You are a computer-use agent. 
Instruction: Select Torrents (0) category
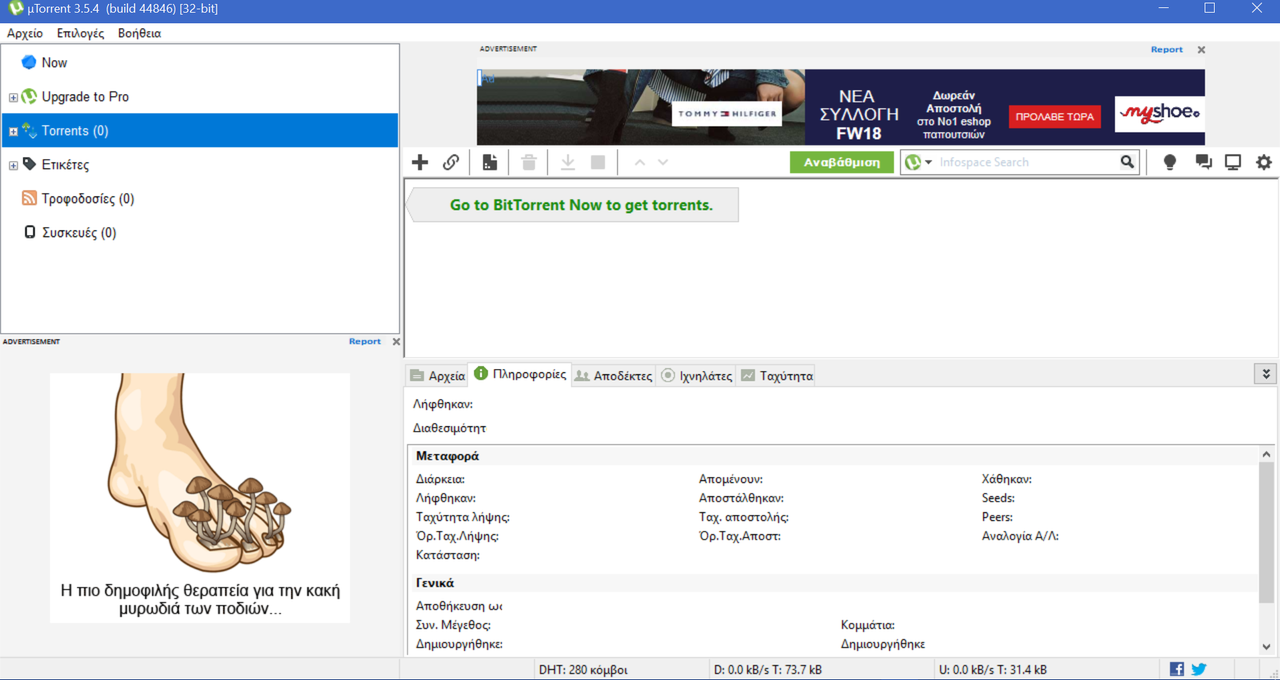click(x=200, y=131)
